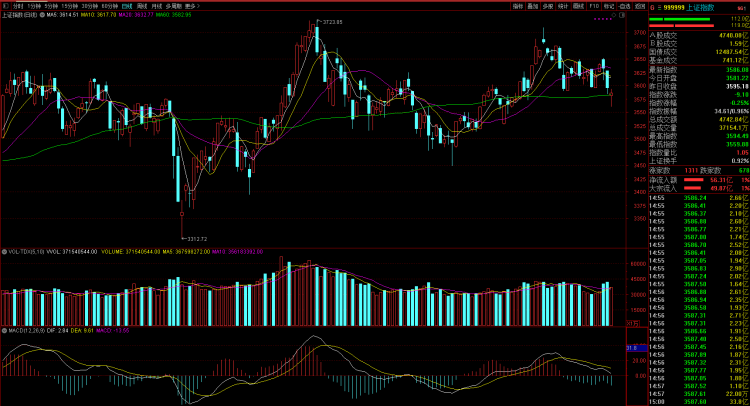
Task: Activate the 画线 drawing tool
Action: pyautogui.click(x=578, y=5)
